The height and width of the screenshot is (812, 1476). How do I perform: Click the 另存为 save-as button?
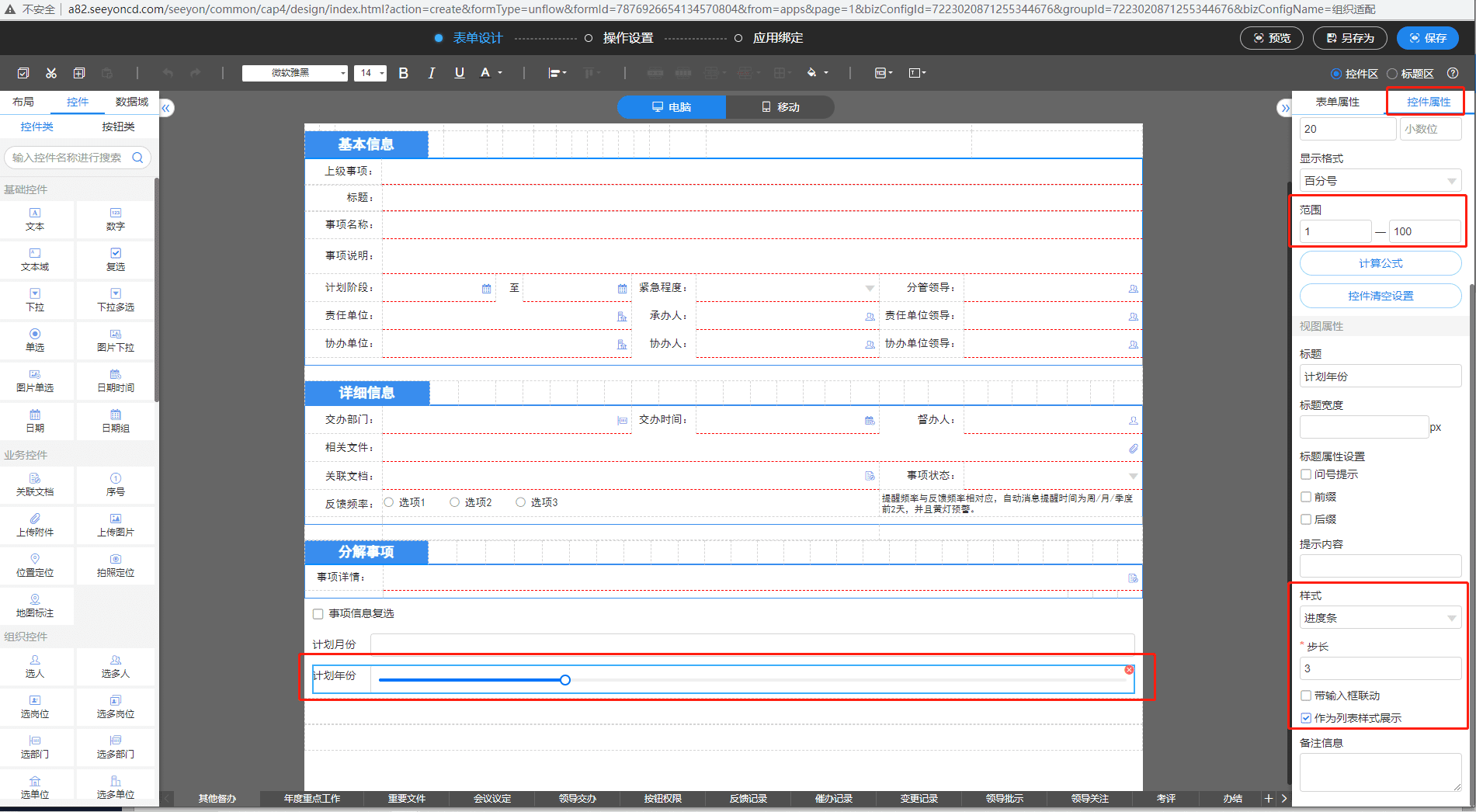[x=1350, y=38]
